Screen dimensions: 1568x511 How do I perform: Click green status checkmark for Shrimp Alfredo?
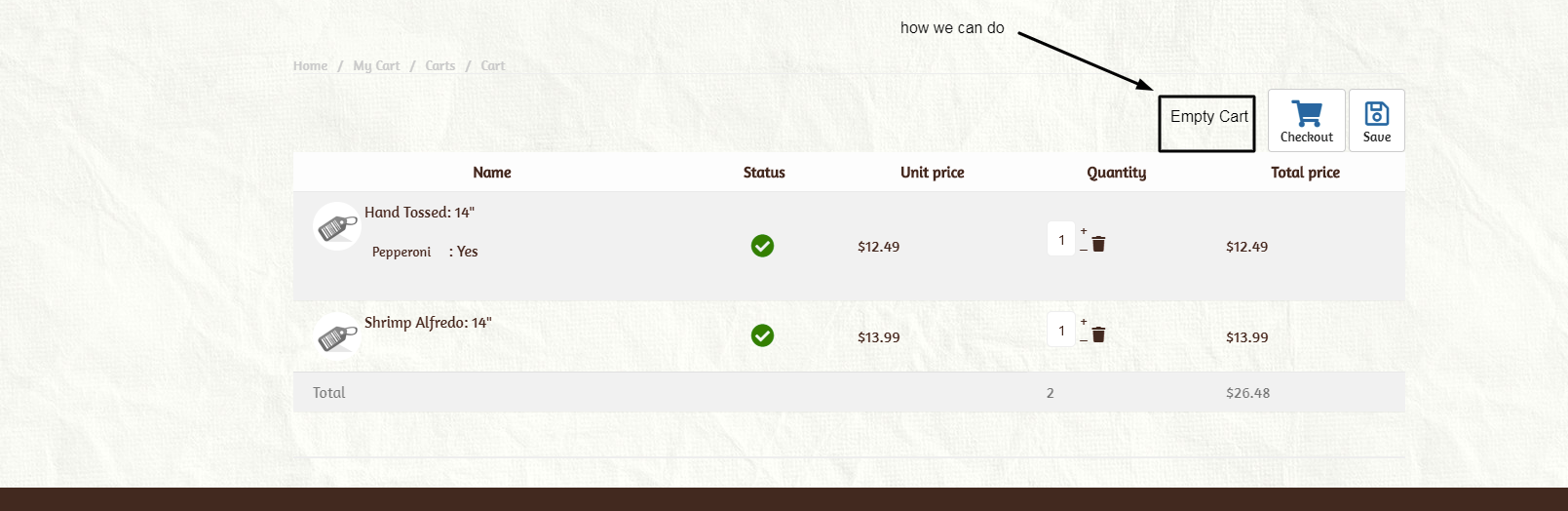(x=762, y=335)
